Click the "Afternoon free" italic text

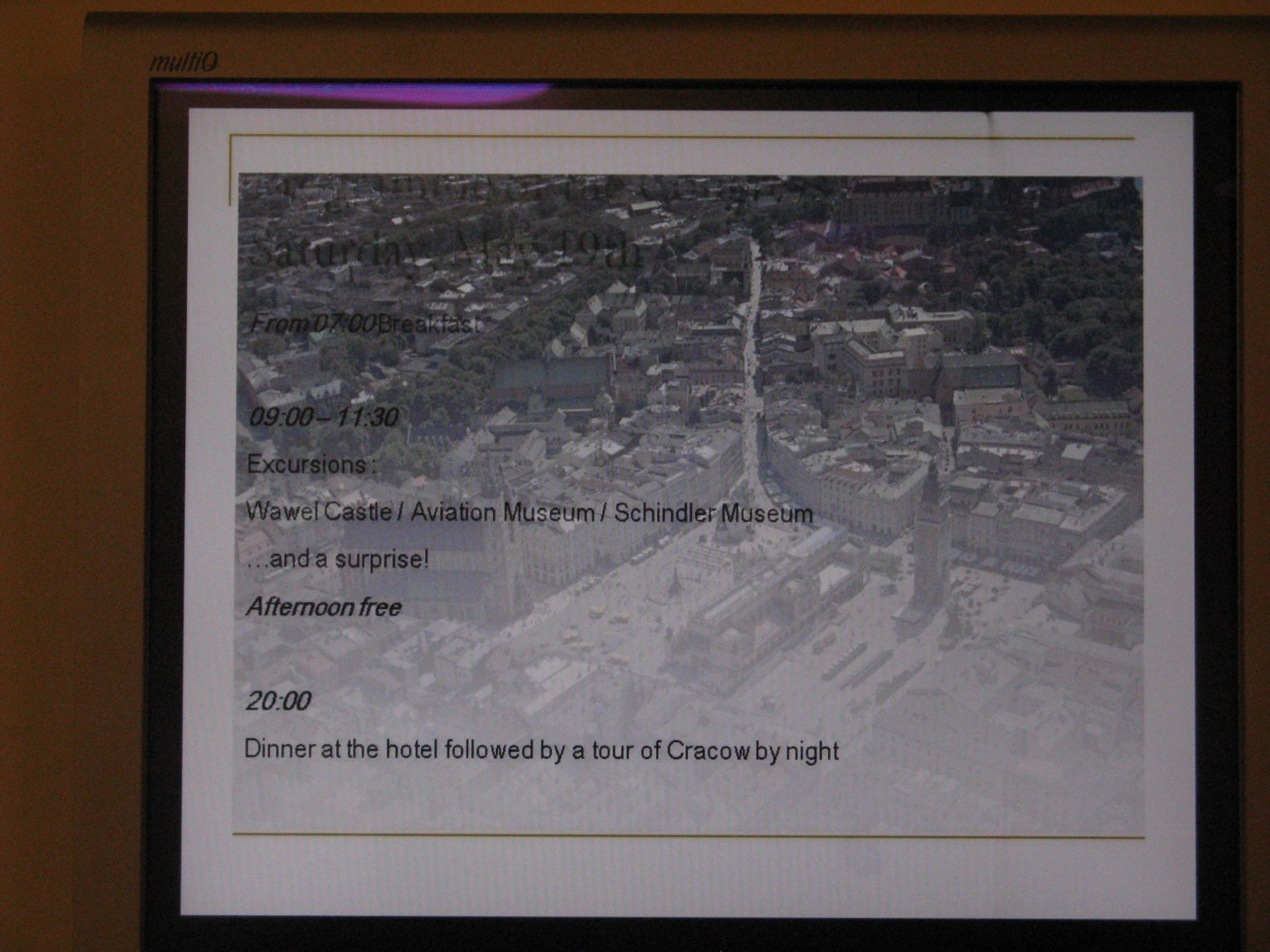pyautogui.click(x=324, y=607)
